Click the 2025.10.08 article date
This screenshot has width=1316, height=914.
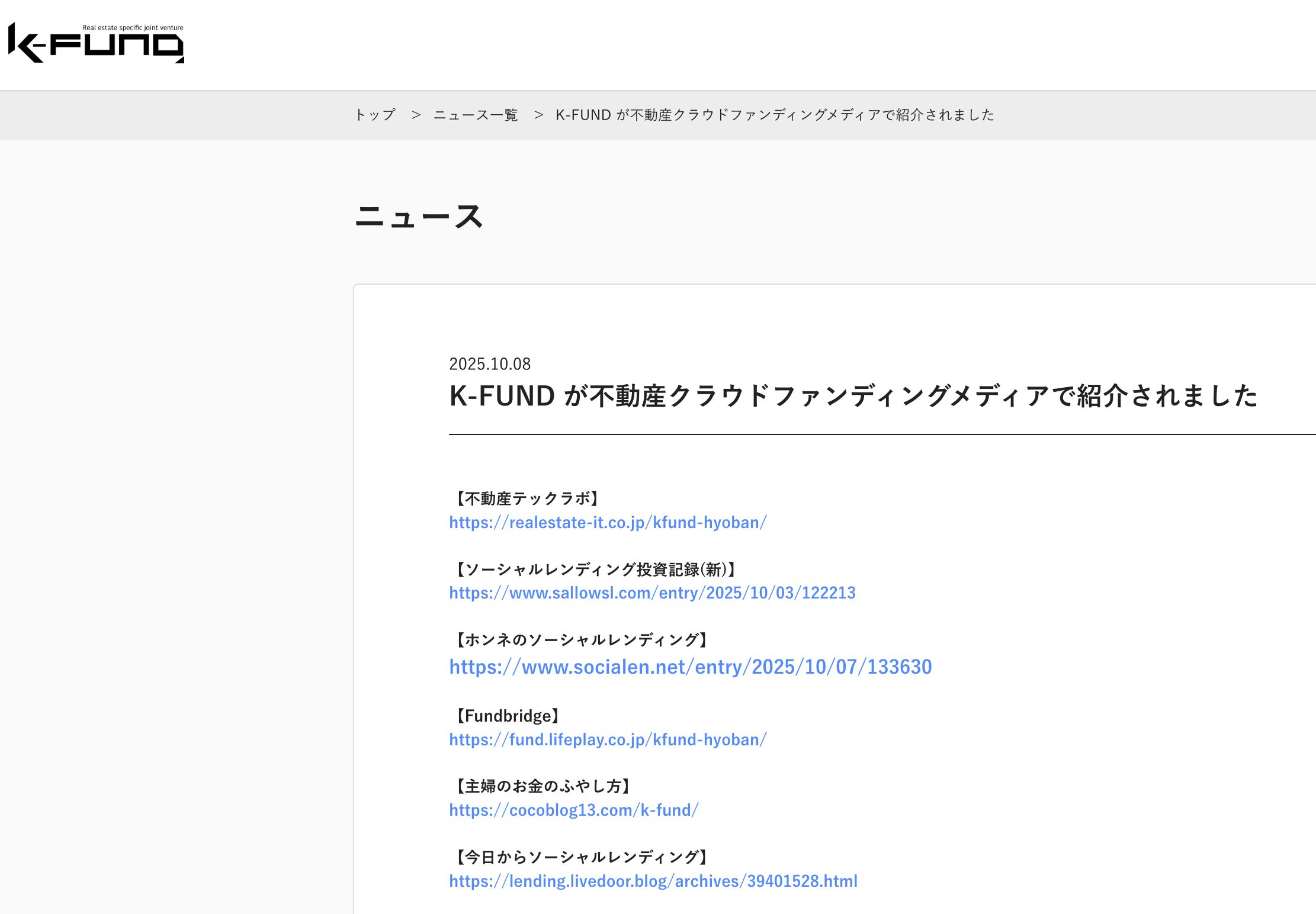[x=490, y=363]
